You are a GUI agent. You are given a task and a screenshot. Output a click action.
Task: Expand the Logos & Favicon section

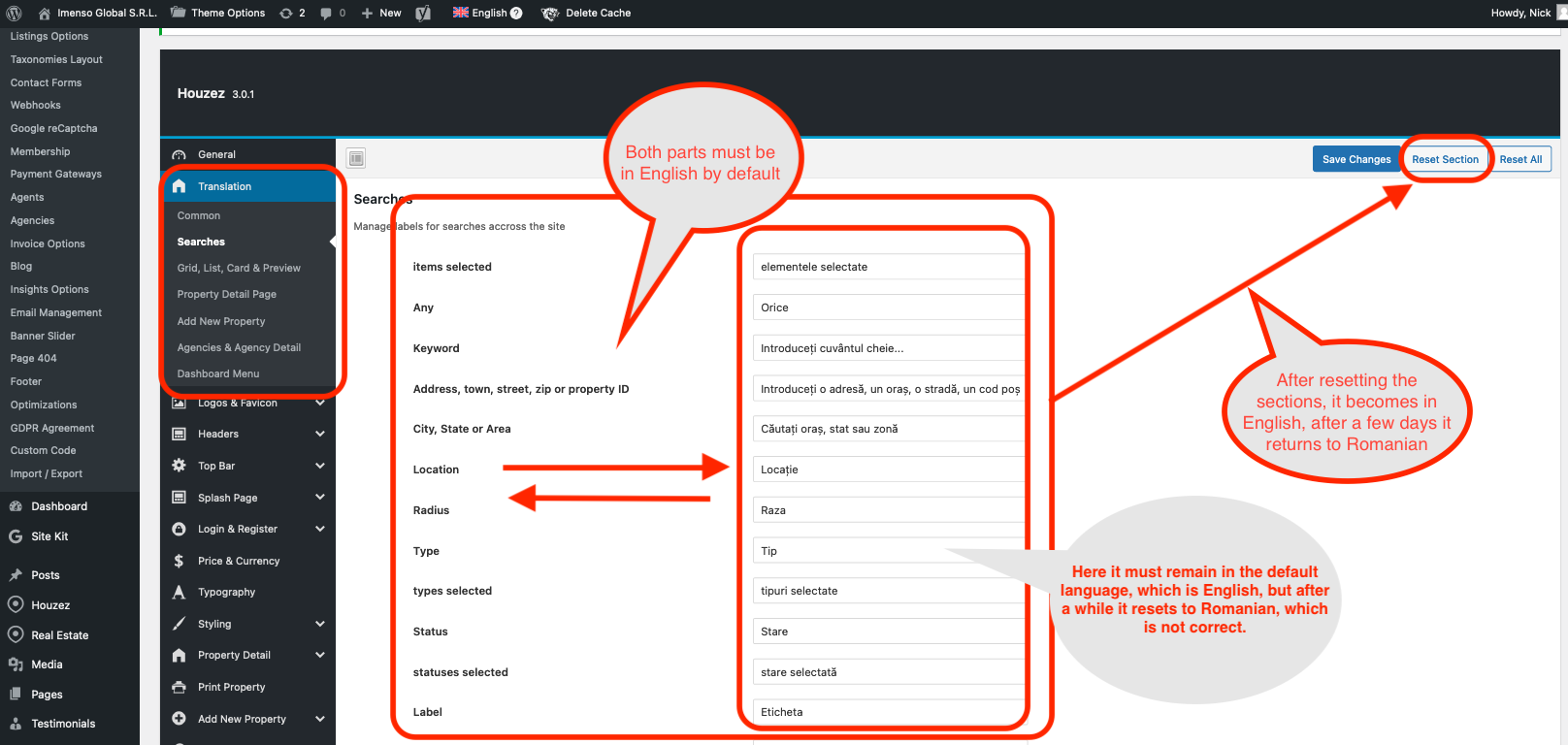tap(320, 403)
